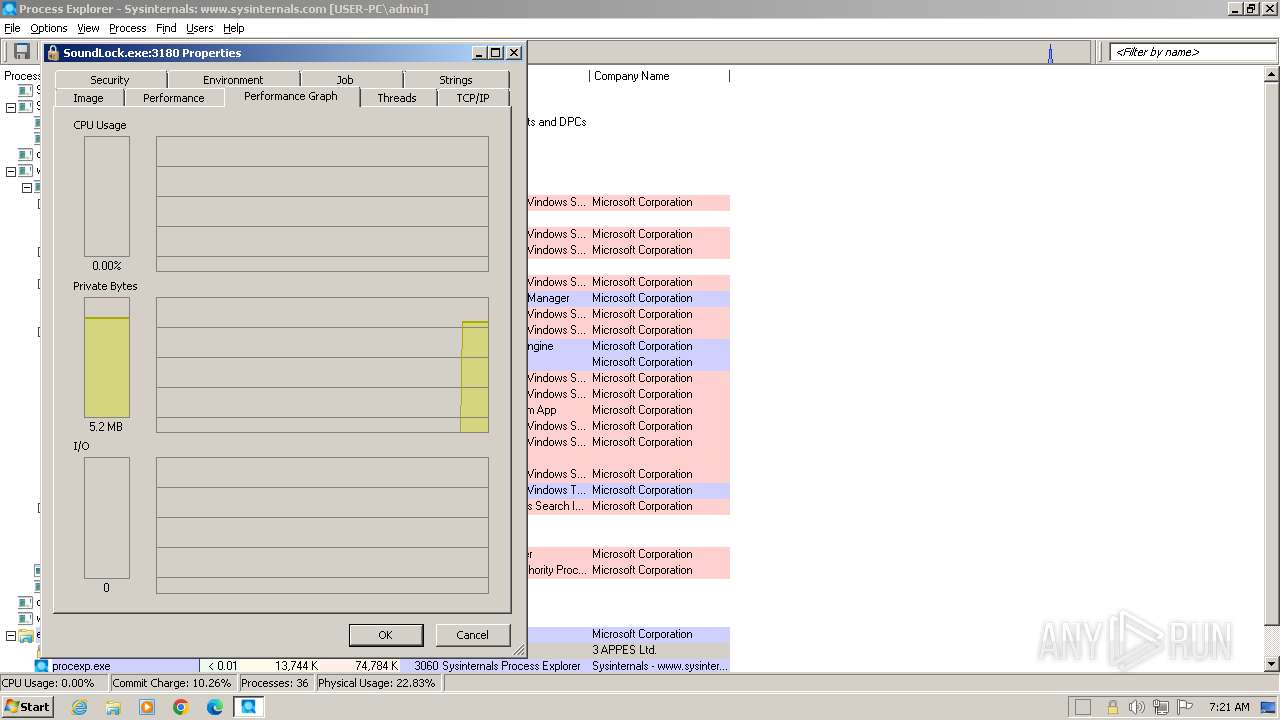Viewport: 1280px width, 720px height.
Task: Open the Users menu
Action: pyautogui.click(x=199, y=28)
